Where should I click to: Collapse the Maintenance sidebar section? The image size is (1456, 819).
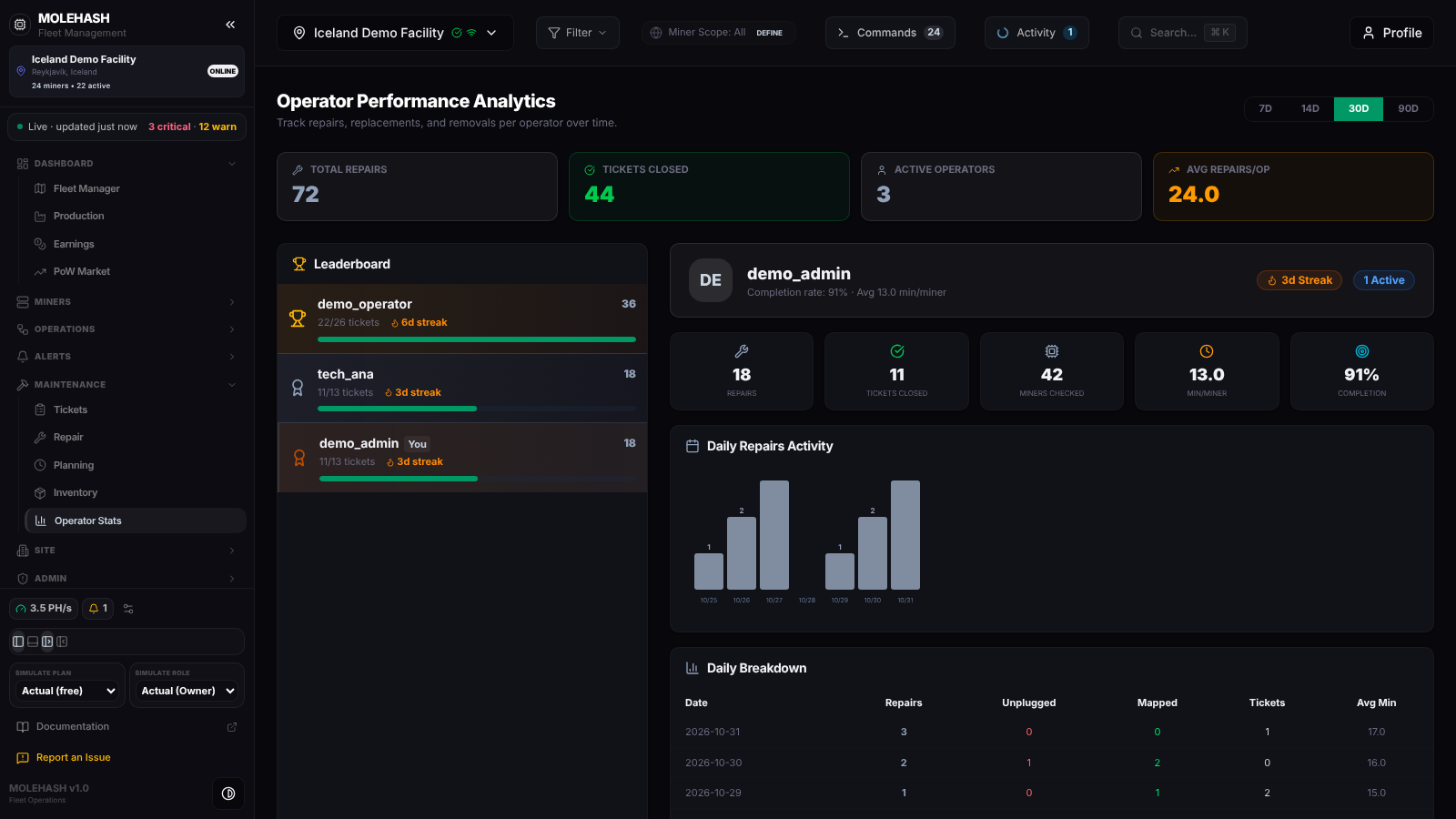pyautogui.click(x=126, y=385)
